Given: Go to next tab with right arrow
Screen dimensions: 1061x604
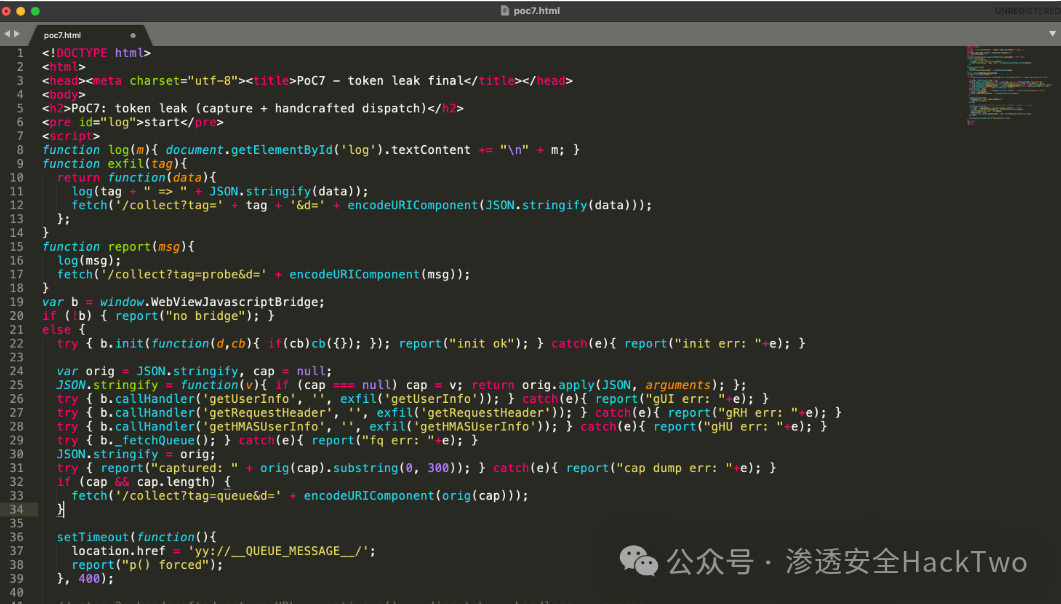Looking at the screenshot, I should click(17, 34).
